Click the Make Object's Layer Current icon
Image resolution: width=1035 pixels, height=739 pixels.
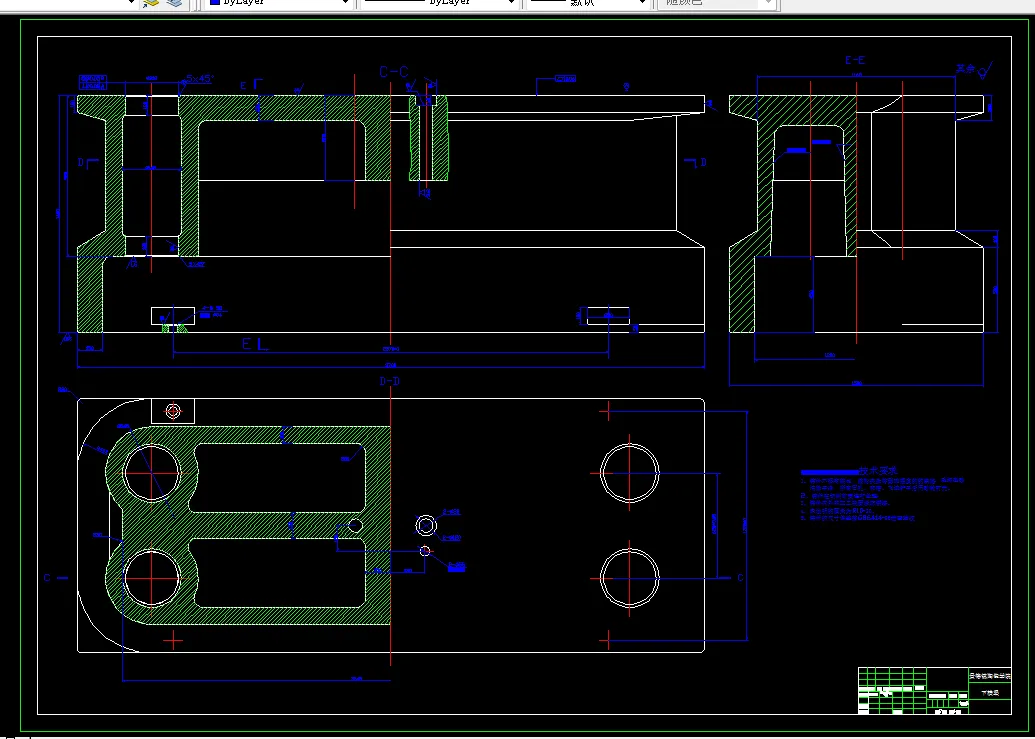point(151,3)
